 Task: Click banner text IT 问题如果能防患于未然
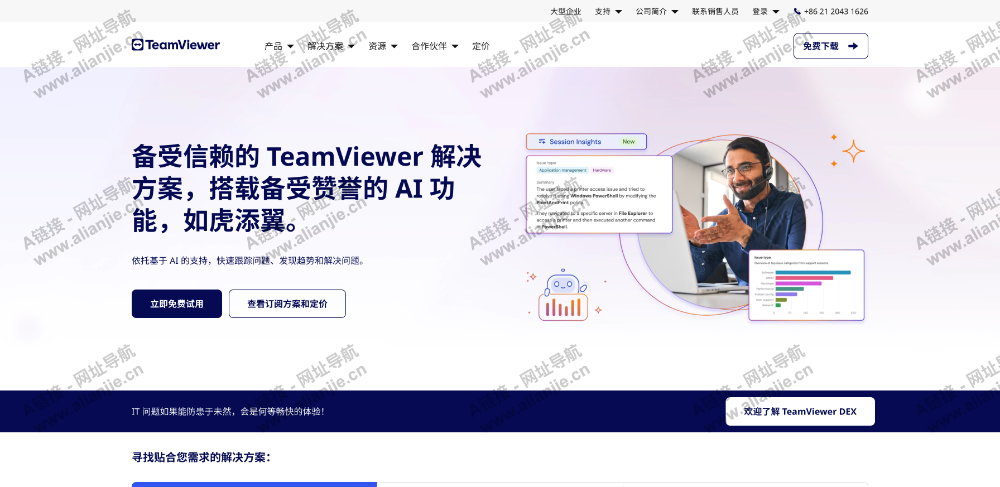(228, 412)
